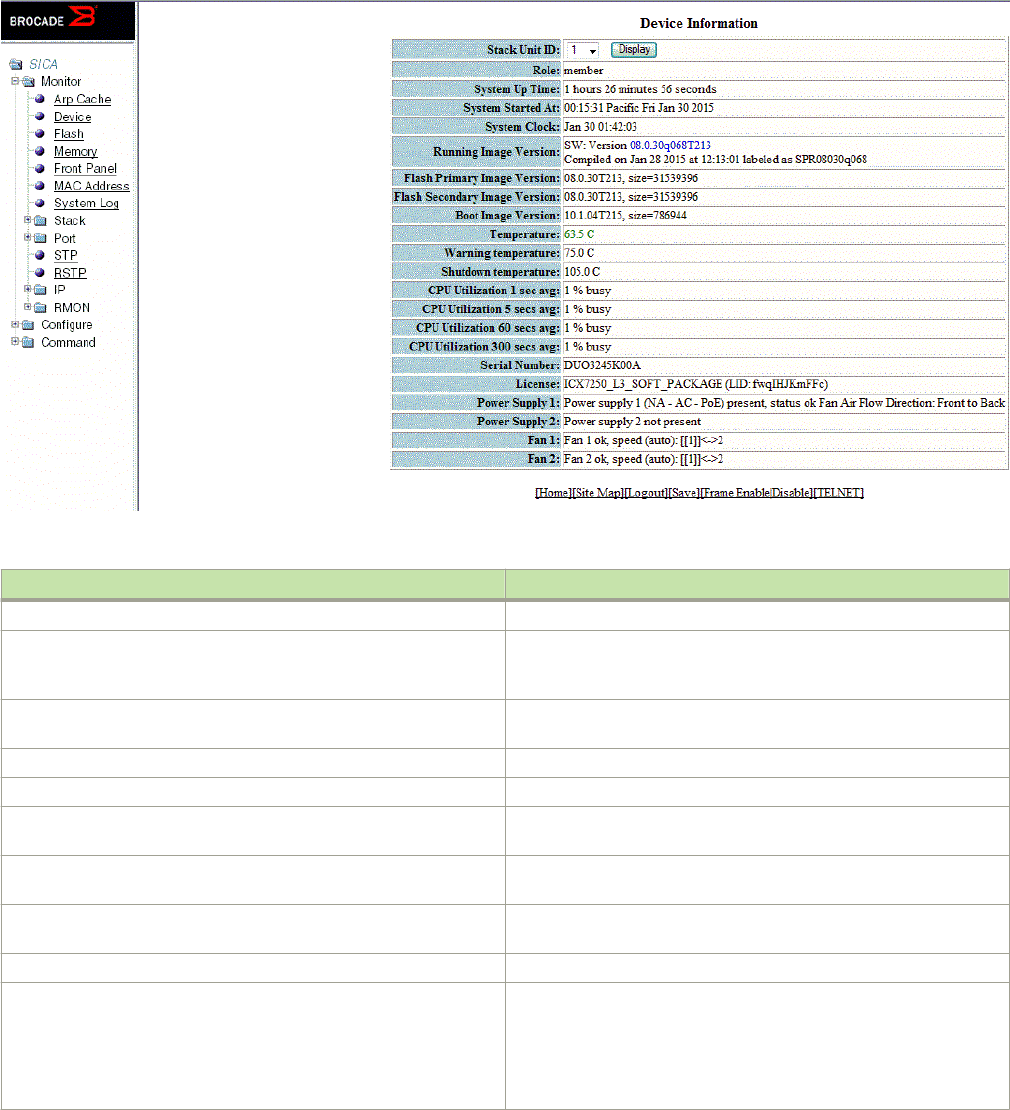This screenshot has height=1110, width=1010.
Task: Click the bullet icon beside Device
Action: pyautogui.click(x=40, y=117)
